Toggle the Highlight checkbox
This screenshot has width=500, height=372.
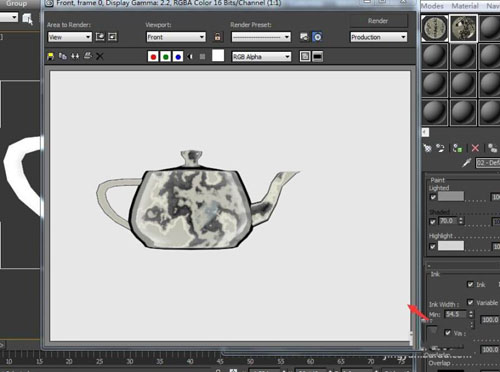433,247
